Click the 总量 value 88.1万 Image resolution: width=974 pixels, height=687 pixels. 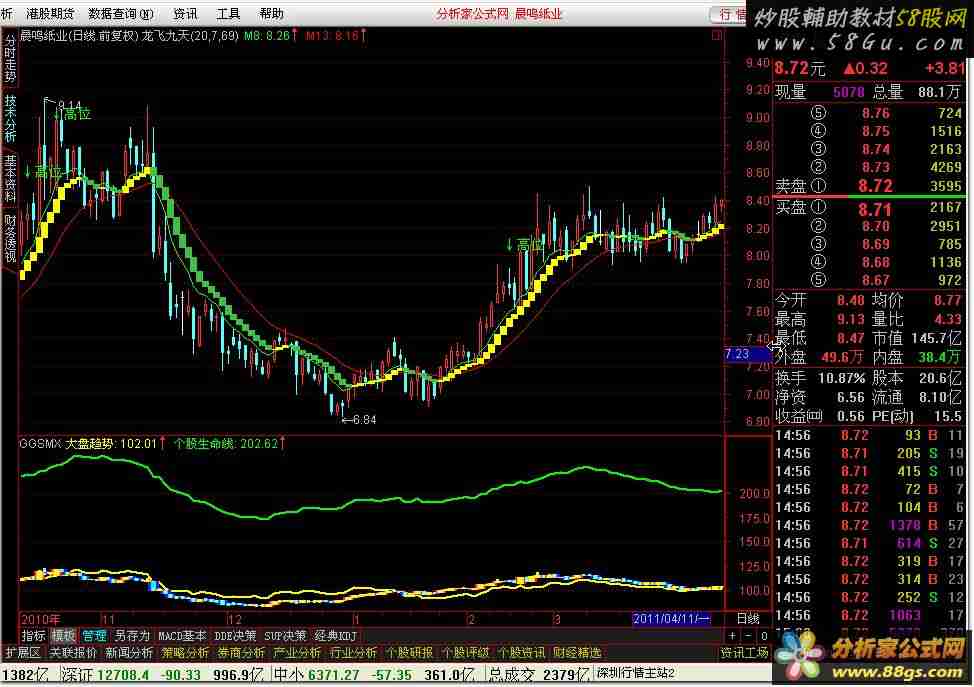939,93
